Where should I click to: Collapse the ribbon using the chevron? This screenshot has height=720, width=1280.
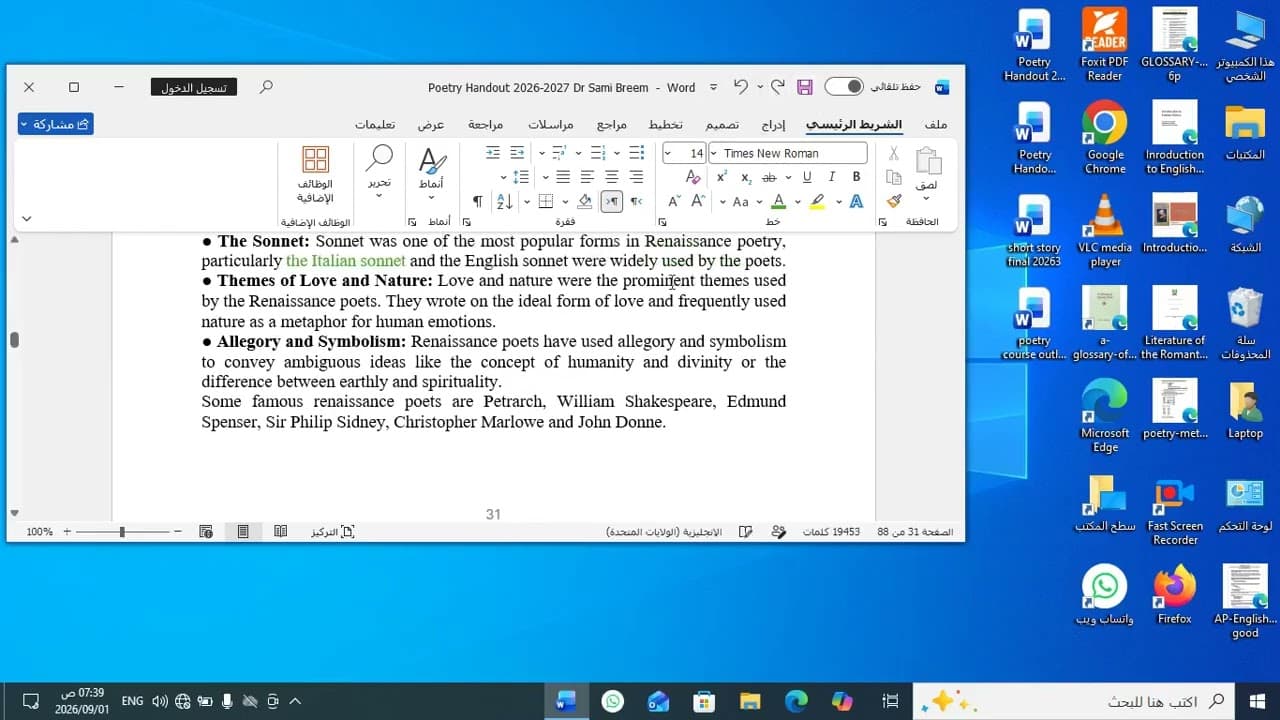point(27,219)
